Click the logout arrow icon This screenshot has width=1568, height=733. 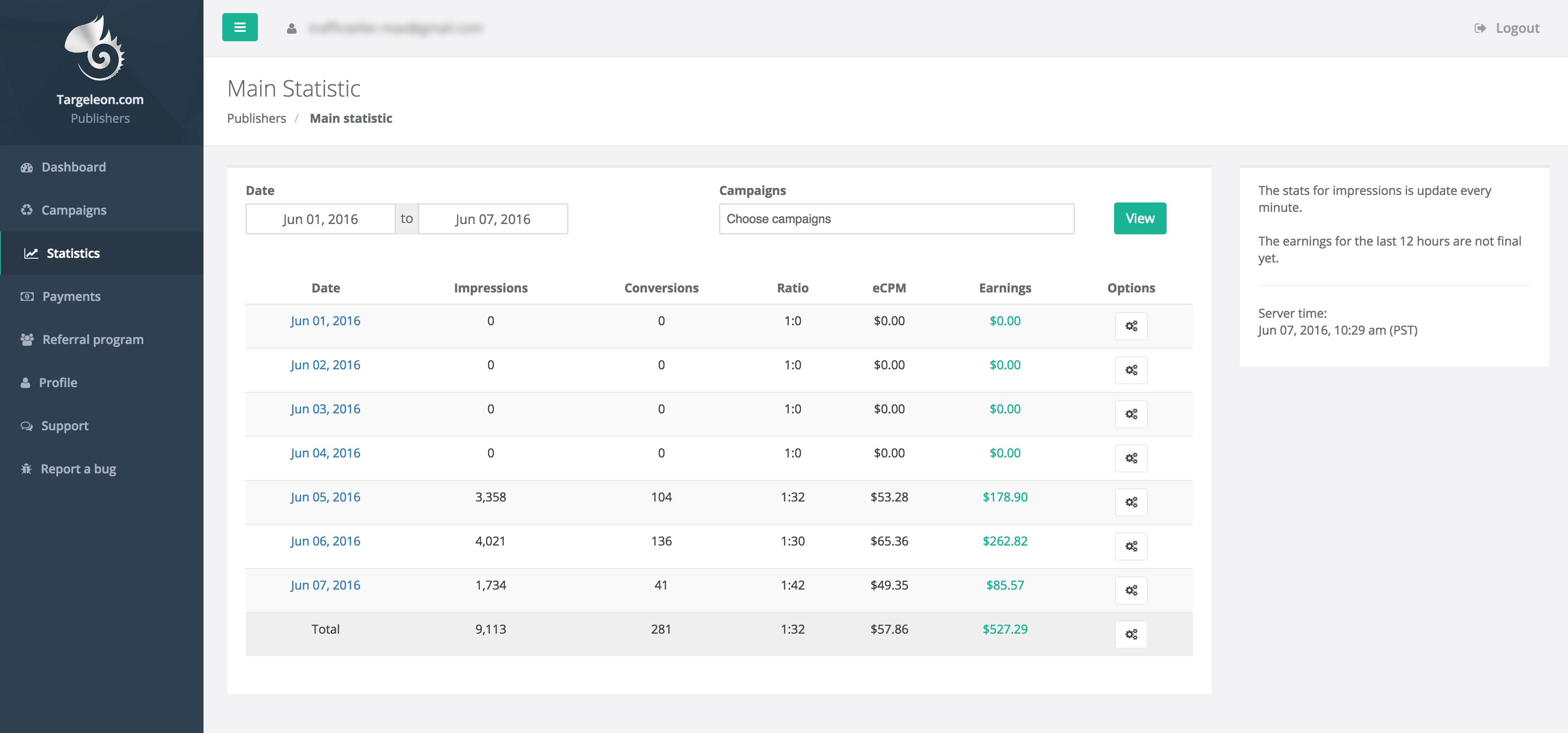pos(1480,29)
